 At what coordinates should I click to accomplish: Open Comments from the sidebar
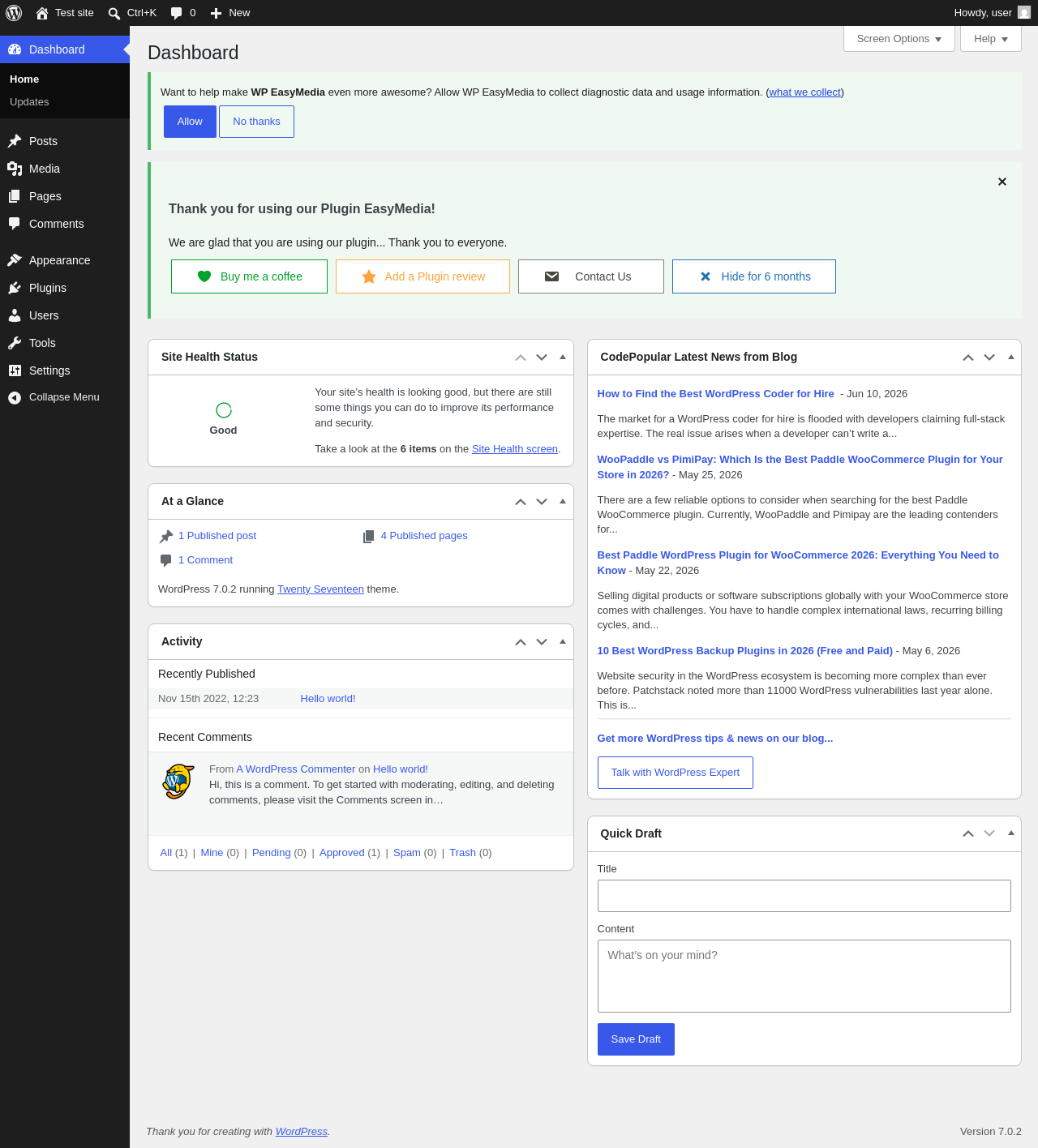point(65,224)
